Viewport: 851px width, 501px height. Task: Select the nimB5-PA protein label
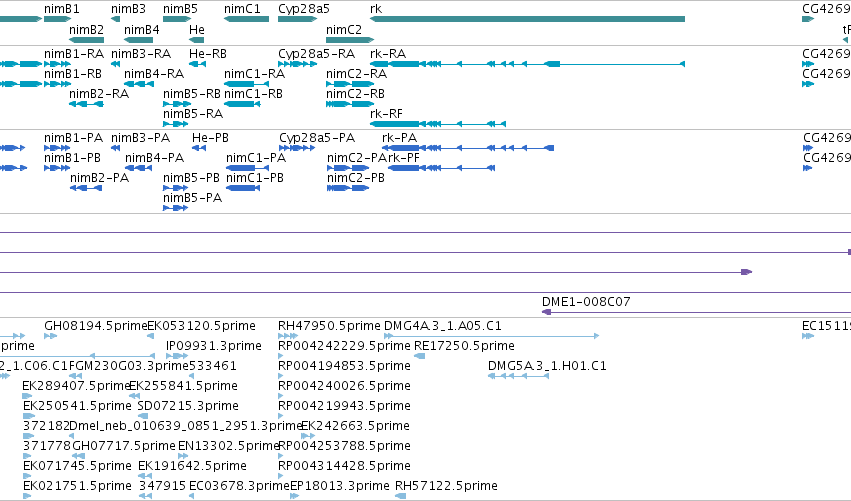[x=193, y=198]
